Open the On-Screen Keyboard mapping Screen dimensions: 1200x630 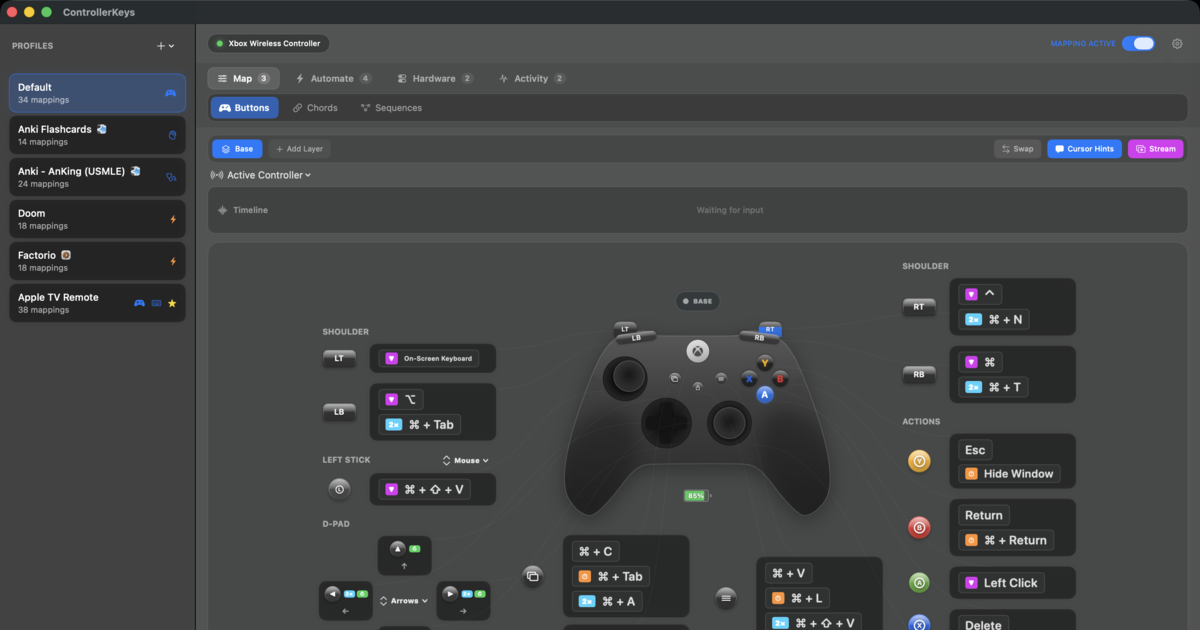coord(428,358)
